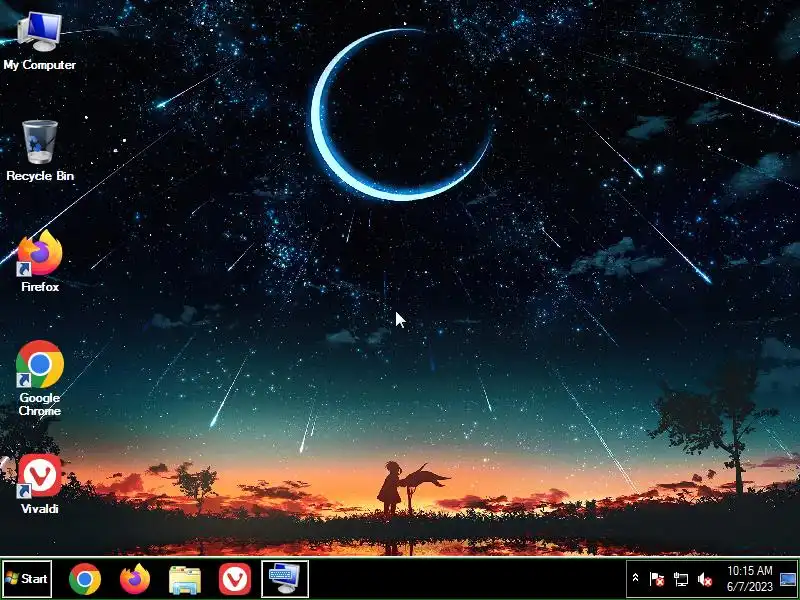The height and width of the screenshot is (600, 800).
Task: Launch Chrome from the taskbar
Action: (85, 579)
